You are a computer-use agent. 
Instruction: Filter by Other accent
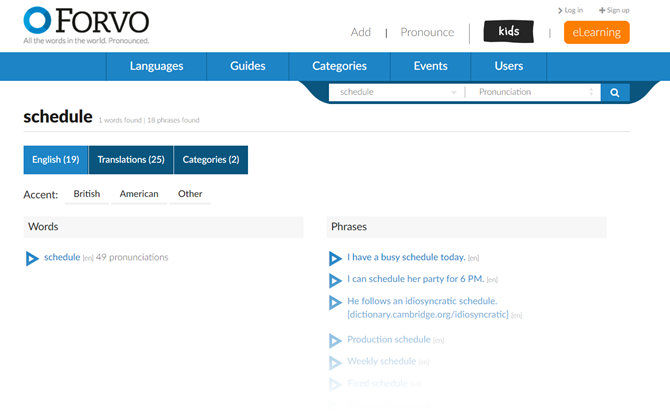click(190, 194)
